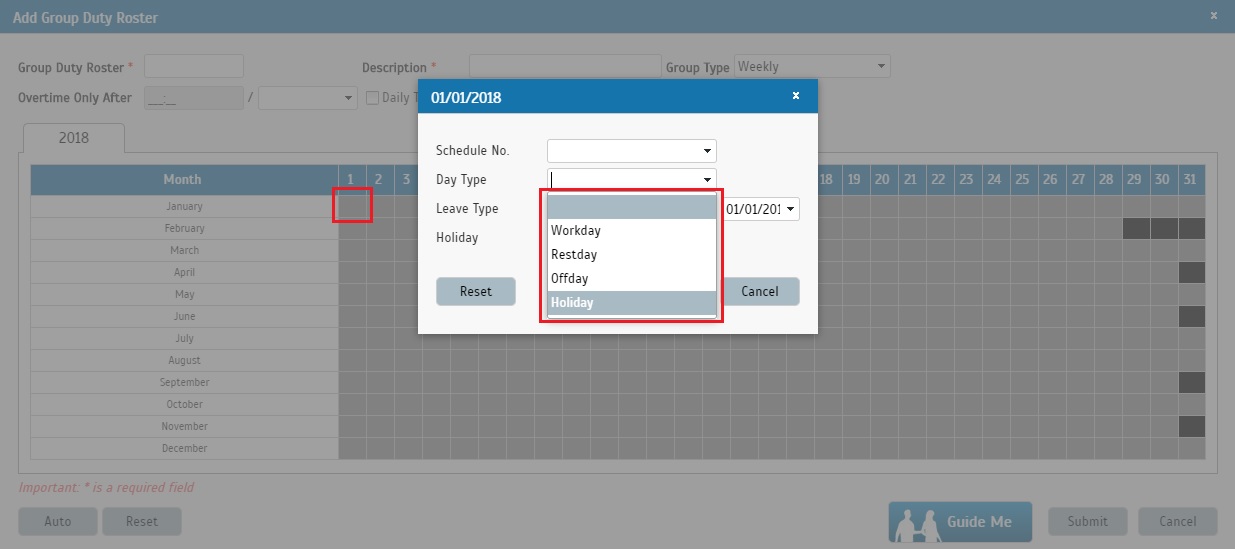This screenshot has width=1235, height=549.
Task: Select Workday from Day Type list
Action: (x=631, y=231)
